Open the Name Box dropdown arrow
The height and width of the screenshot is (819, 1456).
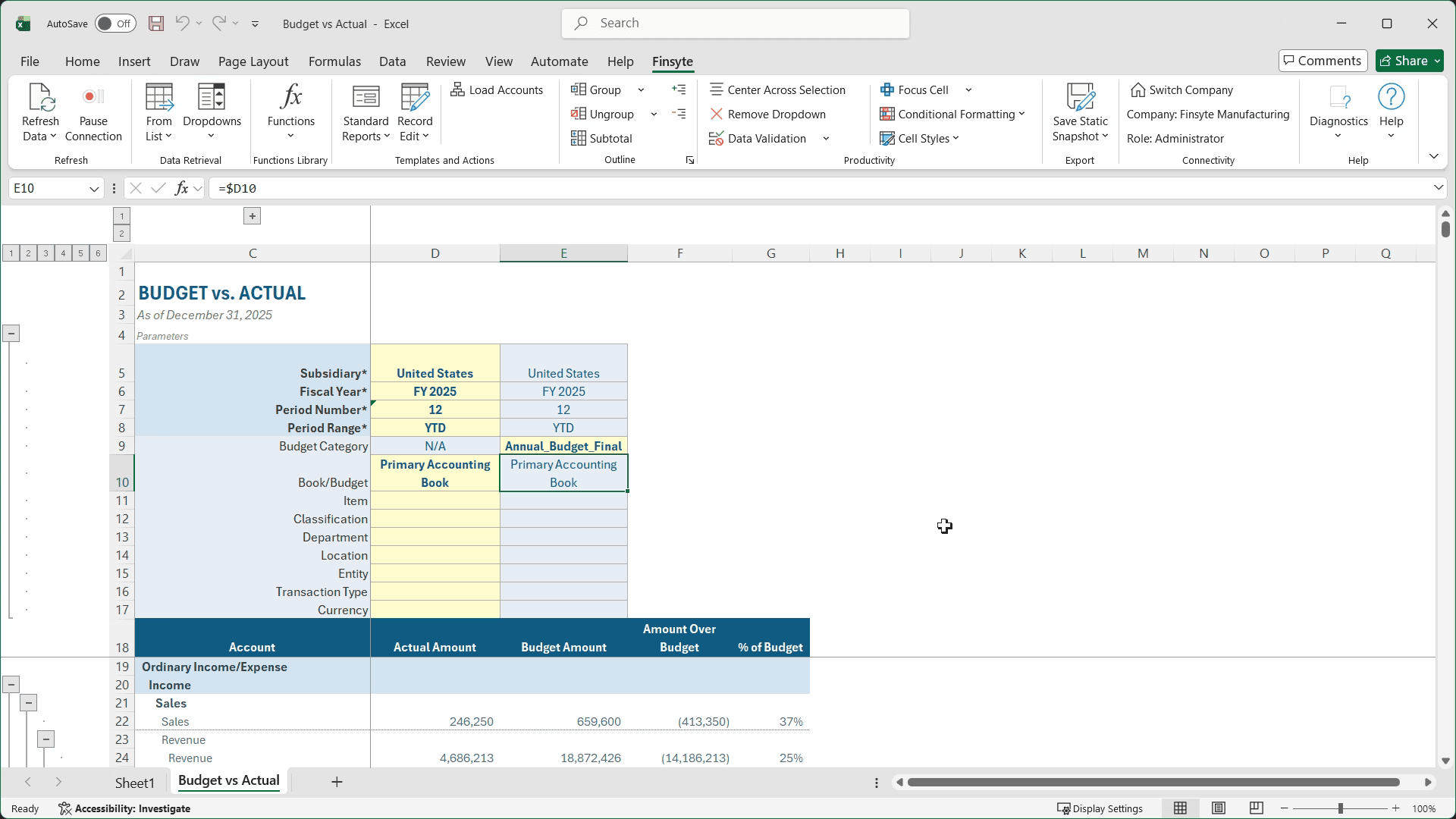(94, 188)
